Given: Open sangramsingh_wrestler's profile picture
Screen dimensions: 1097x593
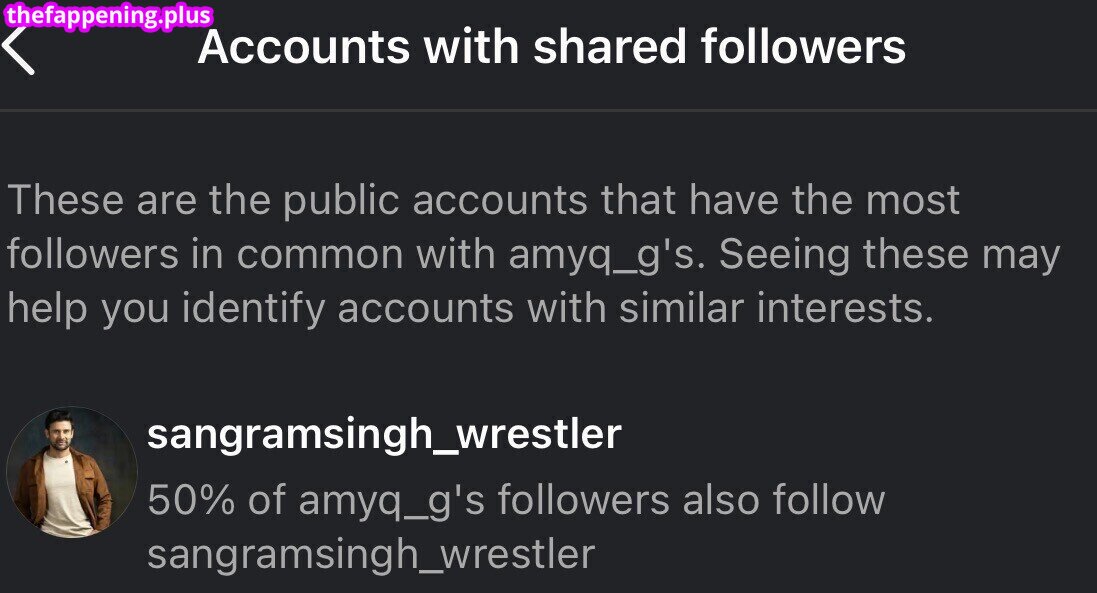Looking at the screenshot, I should [72, 471].
